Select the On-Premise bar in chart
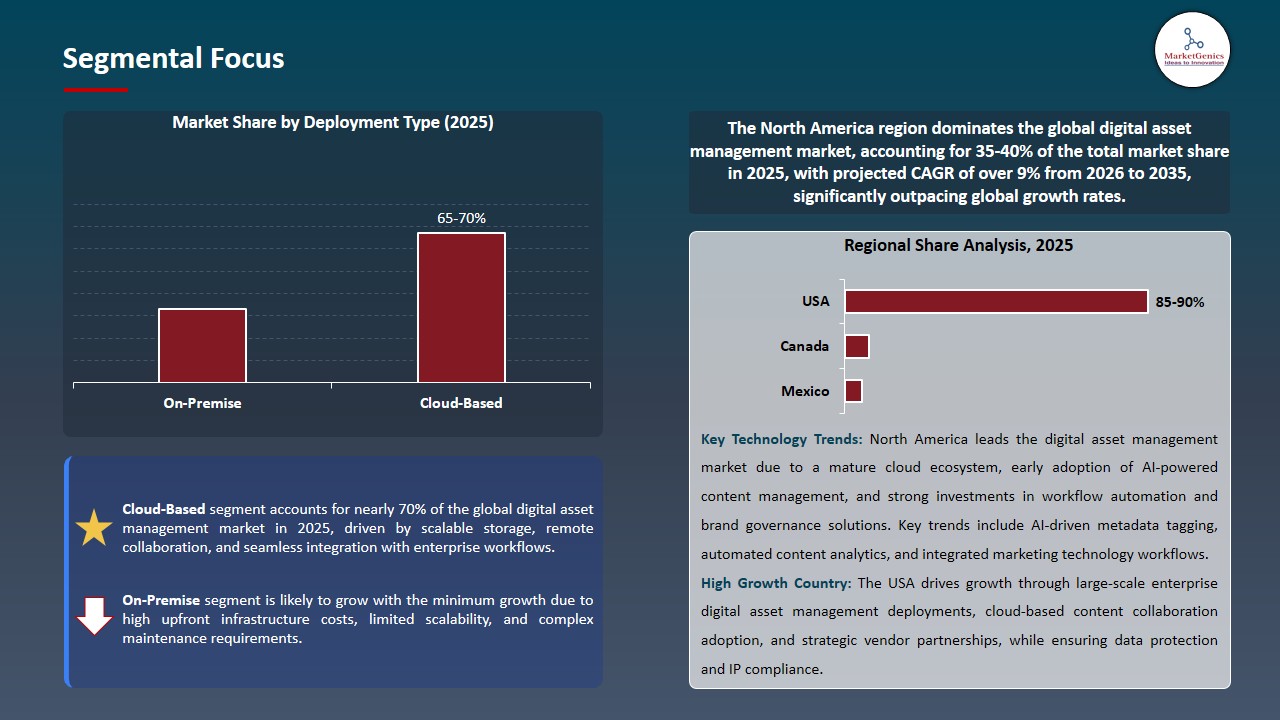Image resolution: width=1280 pixels, height=720 pixels. (202, 345)
